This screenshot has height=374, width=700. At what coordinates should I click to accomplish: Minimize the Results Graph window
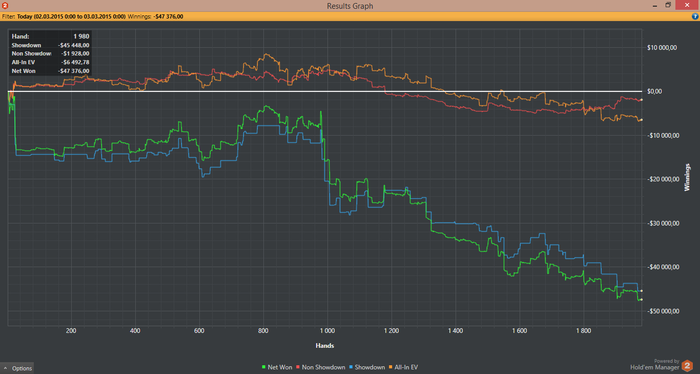pyautogui.click(x=655, y=5)
